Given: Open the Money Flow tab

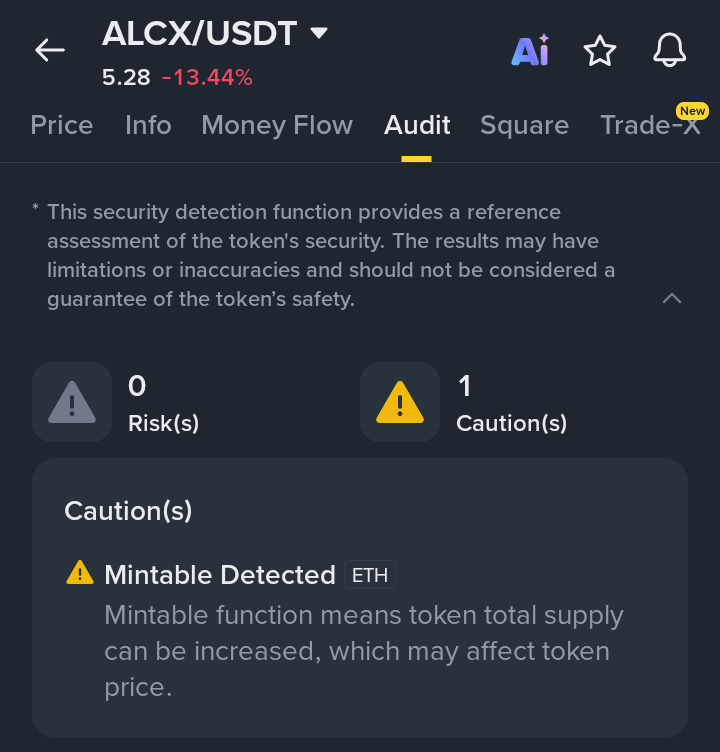Looking at the screenshot, I should point(277,125).
